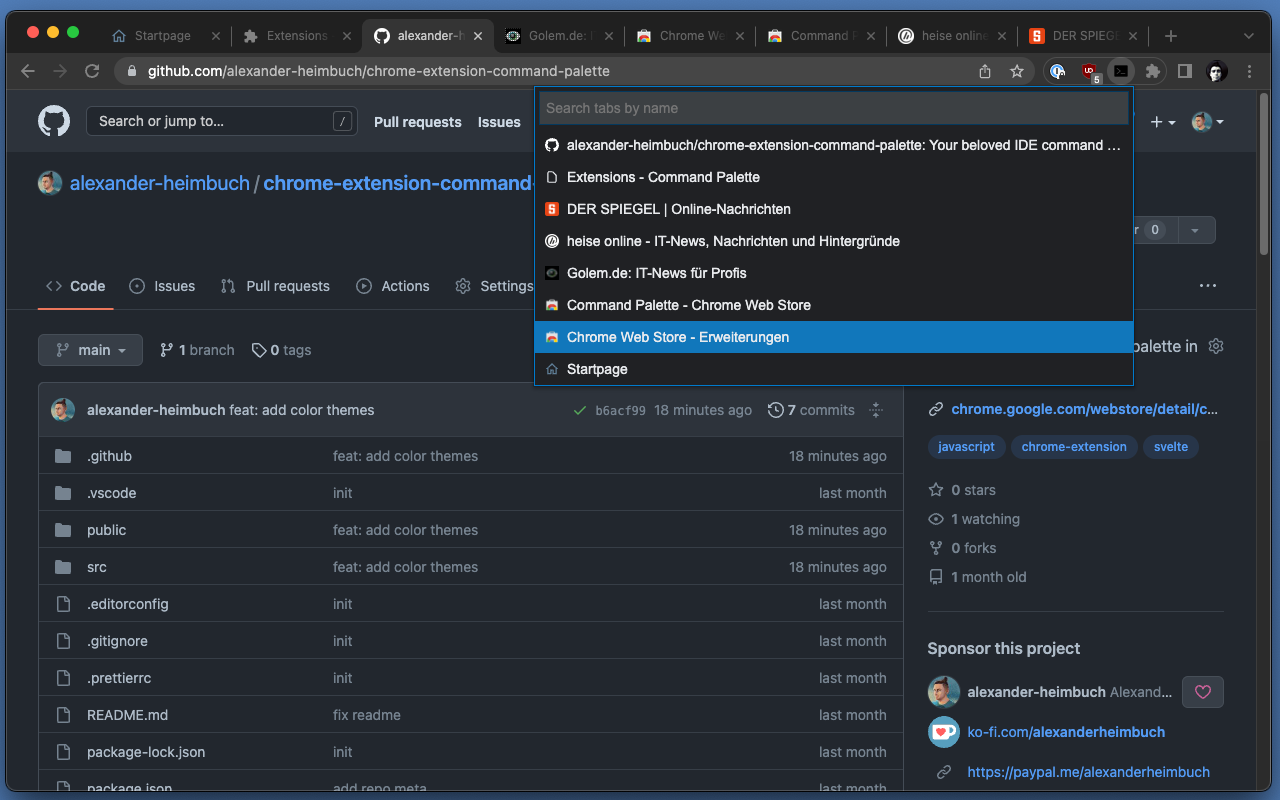Select 'Startpage' entry in palette list

(x=834, y=369)
